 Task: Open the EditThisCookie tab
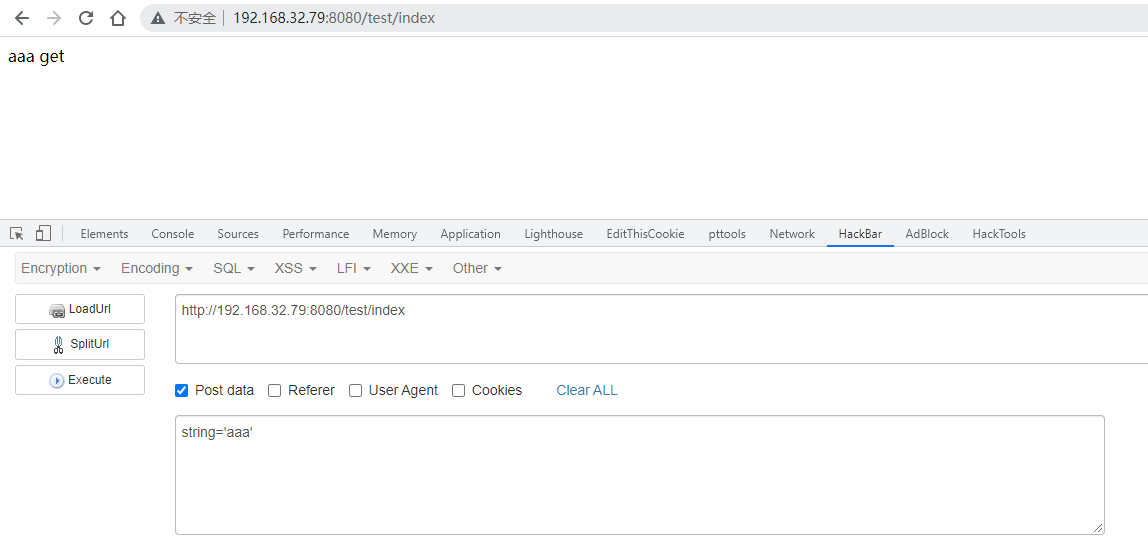[645, 234]
